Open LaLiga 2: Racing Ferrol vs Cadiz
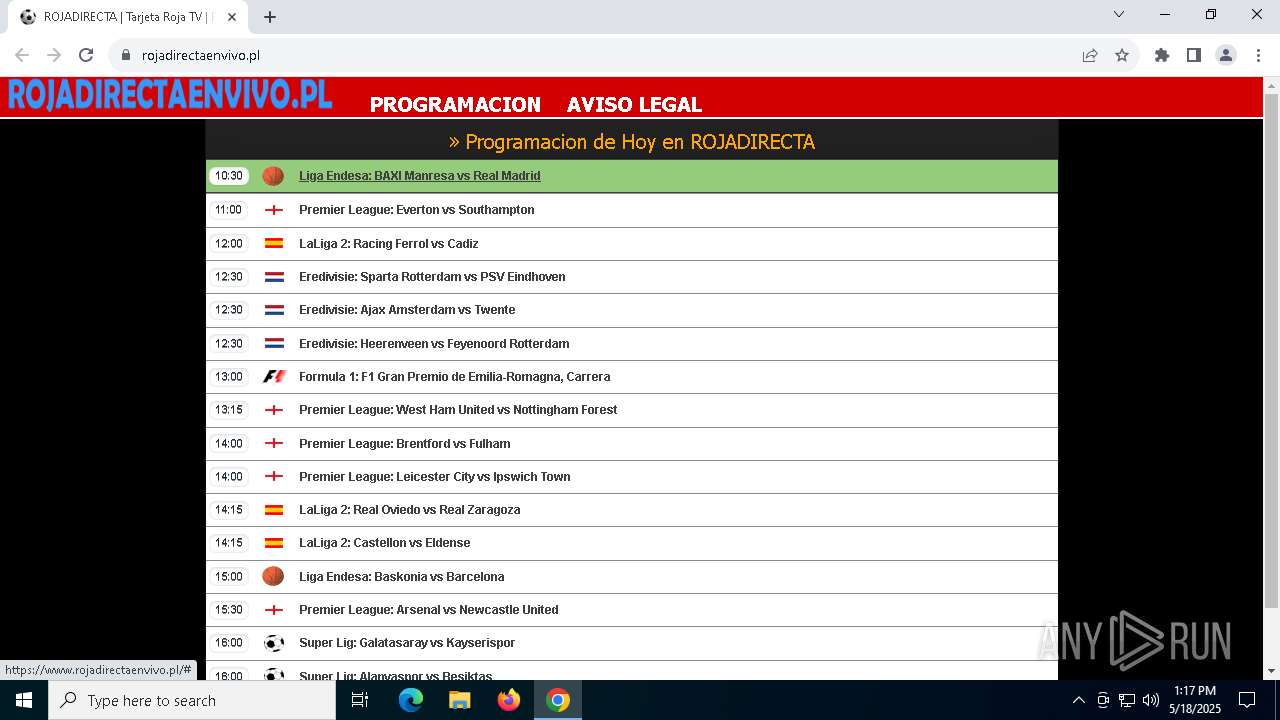This screenshot has height=720, width=1280. point(388,243)
